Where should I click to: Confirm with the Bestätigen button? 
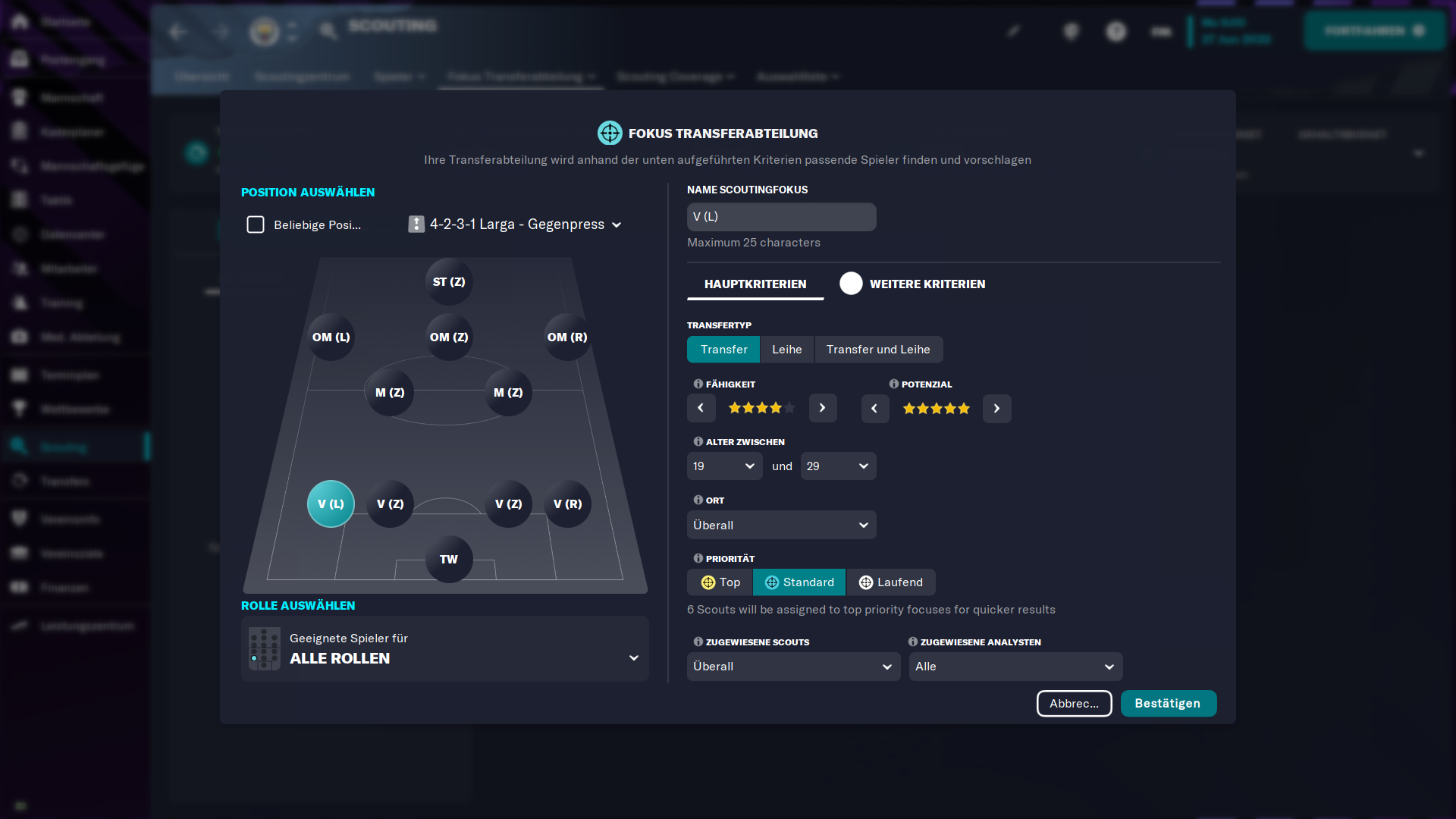coord(1169,703)
